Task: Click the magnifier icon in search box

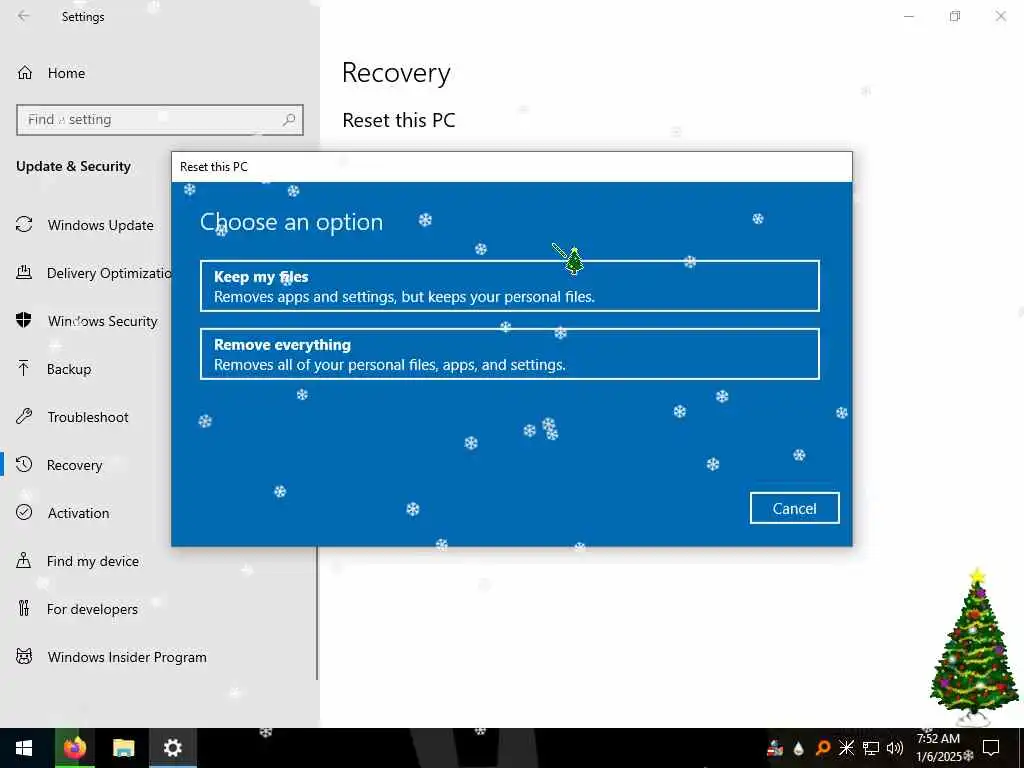Action: (289, 120)
